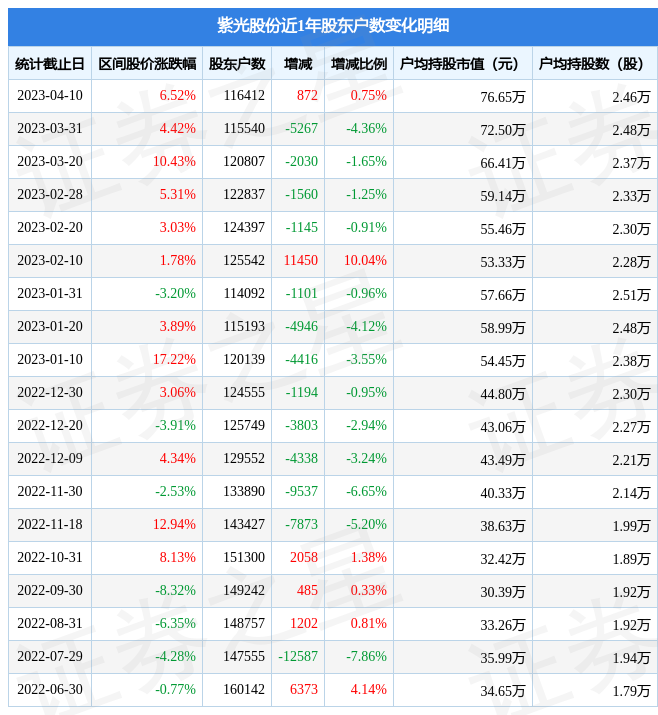
Task: Click the ratio 10.04%
Action: pos(365,260)
